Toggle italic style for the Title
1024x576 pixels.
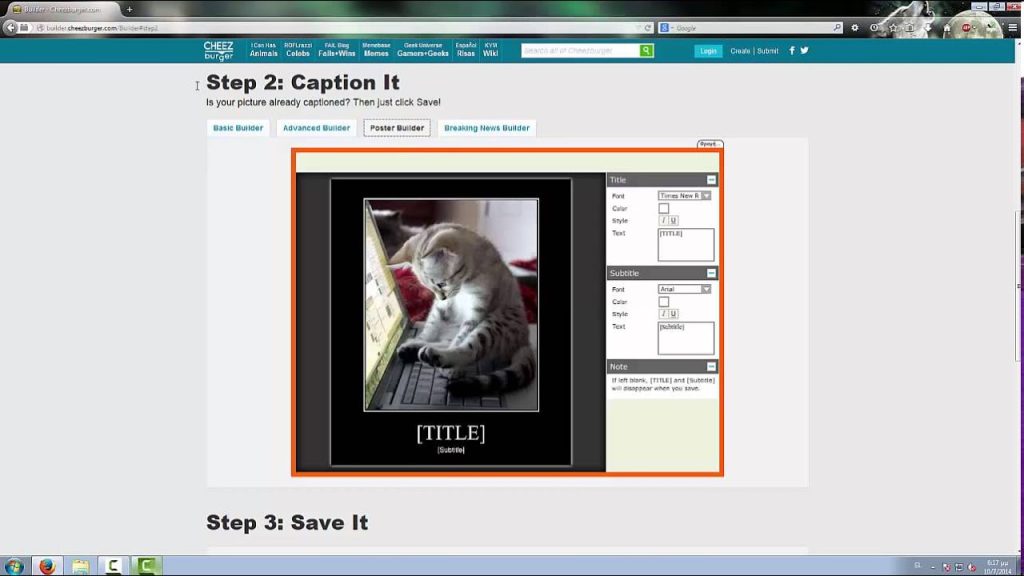pyautogui.click(x=664, y=221)
